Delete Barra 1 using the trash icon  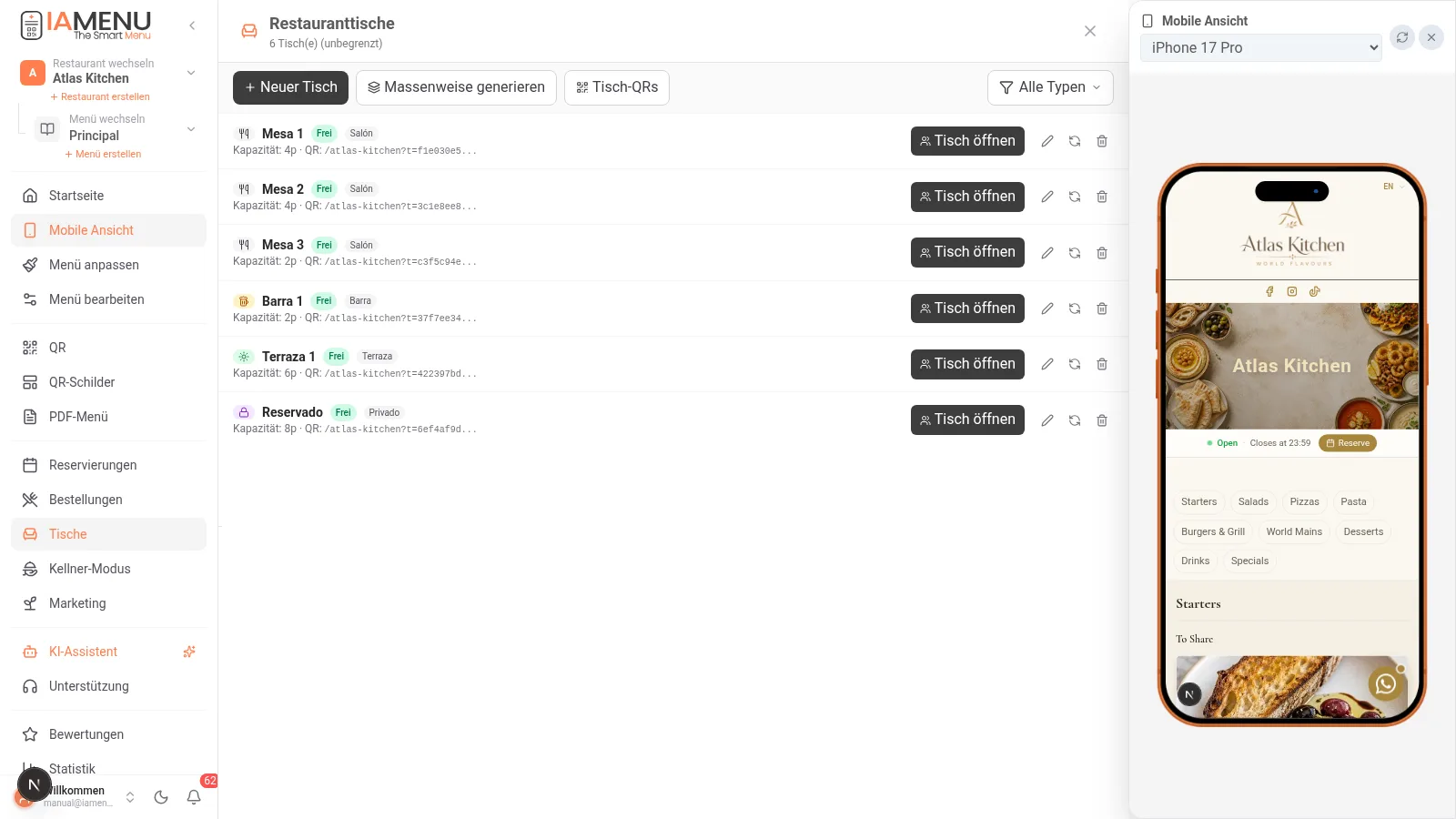coord(1102,308)
